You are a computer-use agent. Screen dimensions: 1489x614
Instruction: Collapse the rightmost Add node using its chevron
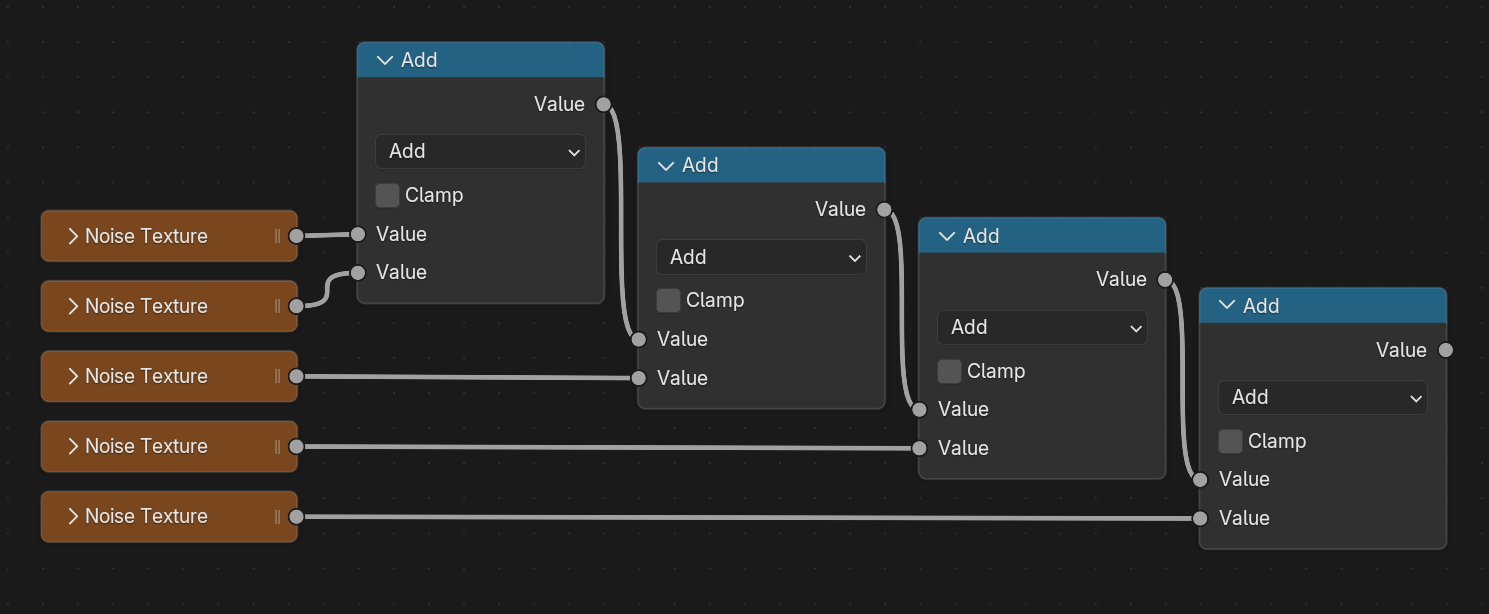pyautogui.click(x=1226, y=306)
